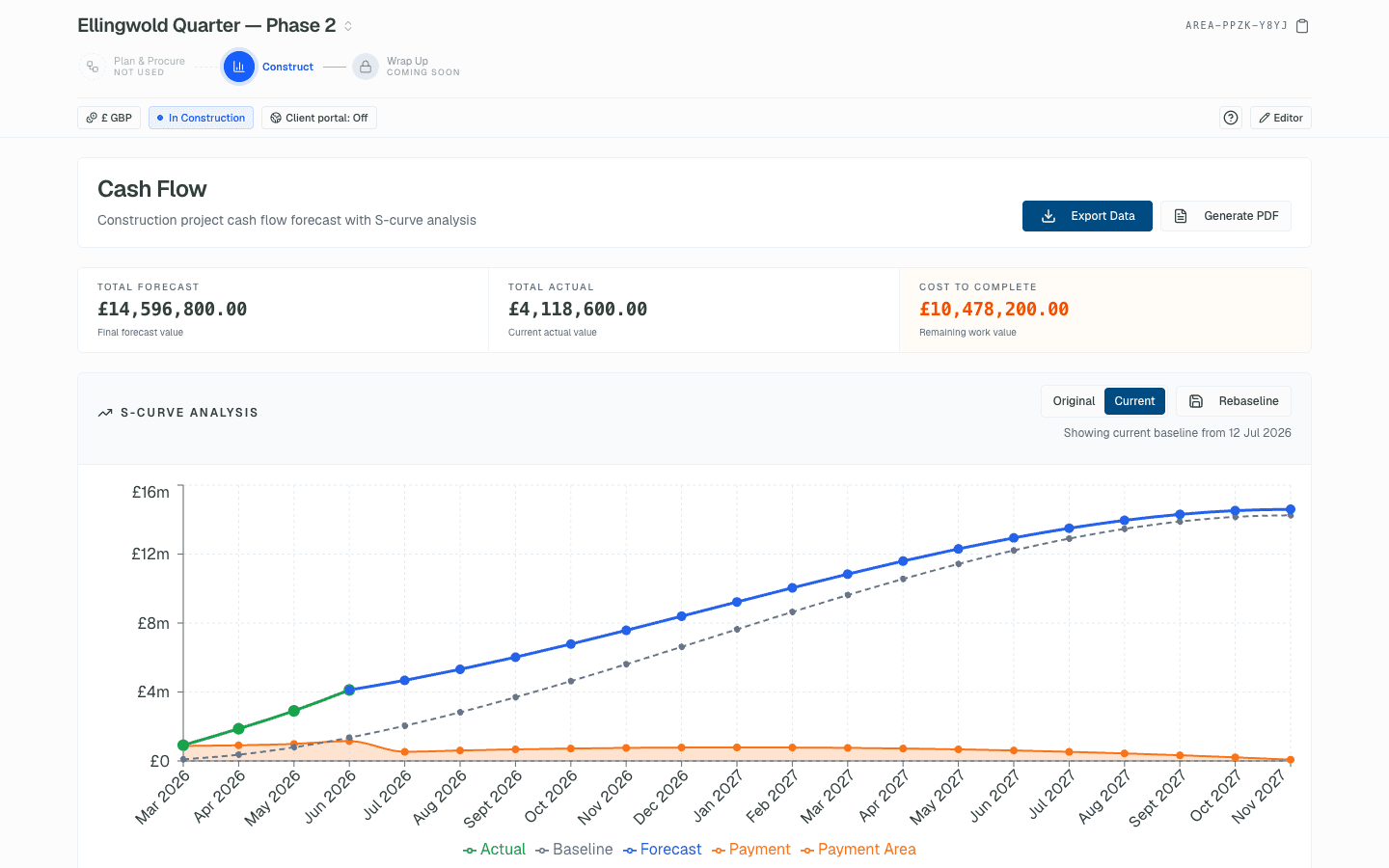Open the help question mark icon

coord(1231,118)
